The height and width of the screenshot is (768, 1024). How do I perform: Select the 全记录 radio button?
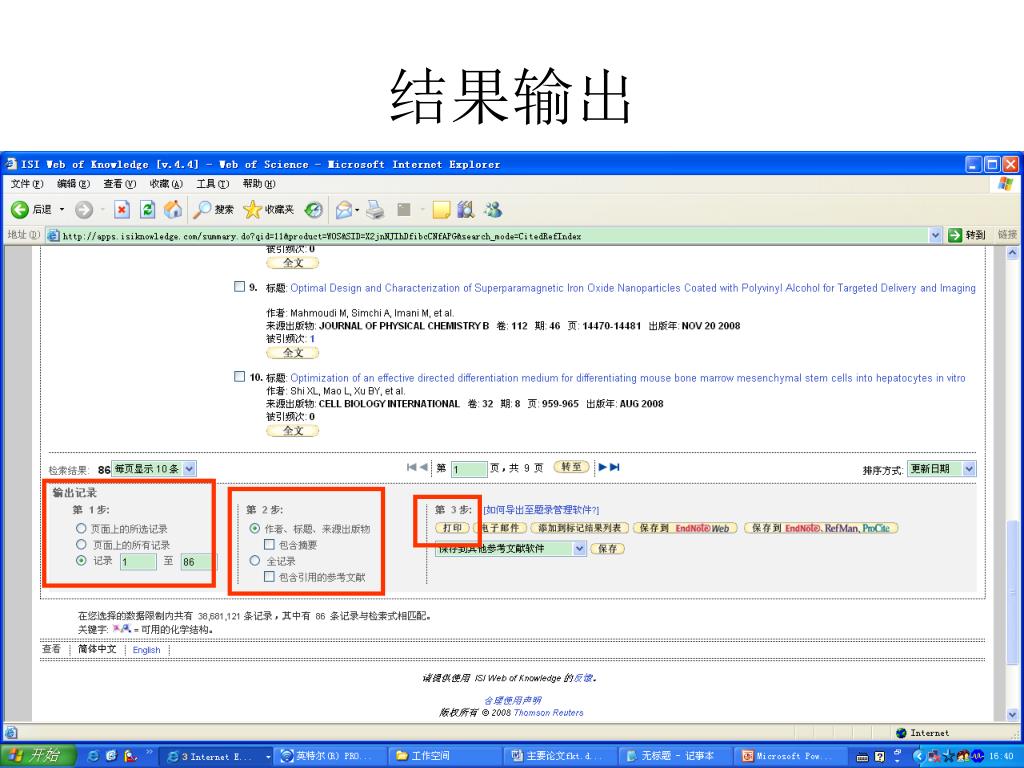(x=255, y=560)
